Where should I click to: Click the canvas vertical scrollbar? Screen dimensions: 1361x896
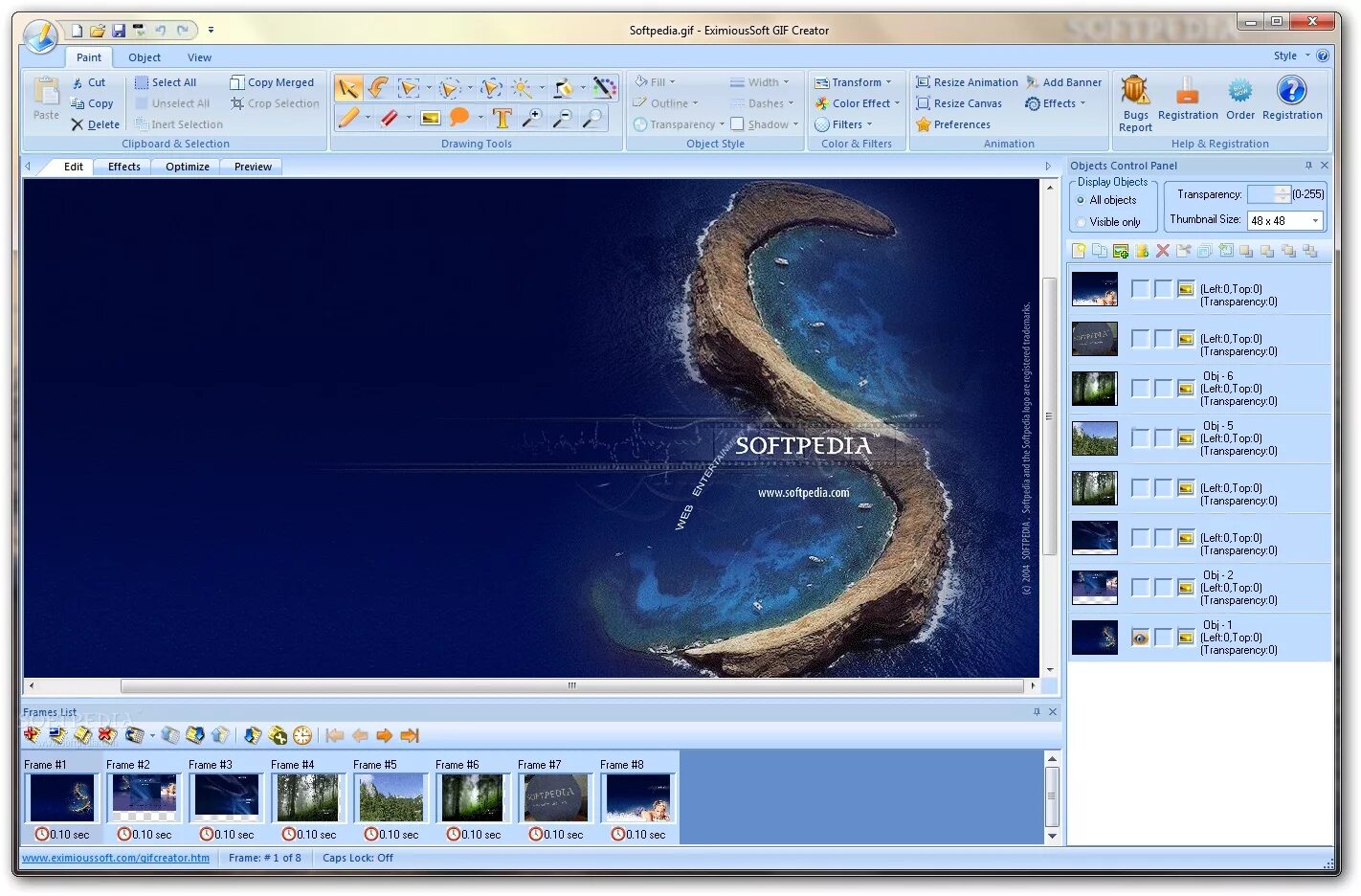click(x=1049, y=416)
